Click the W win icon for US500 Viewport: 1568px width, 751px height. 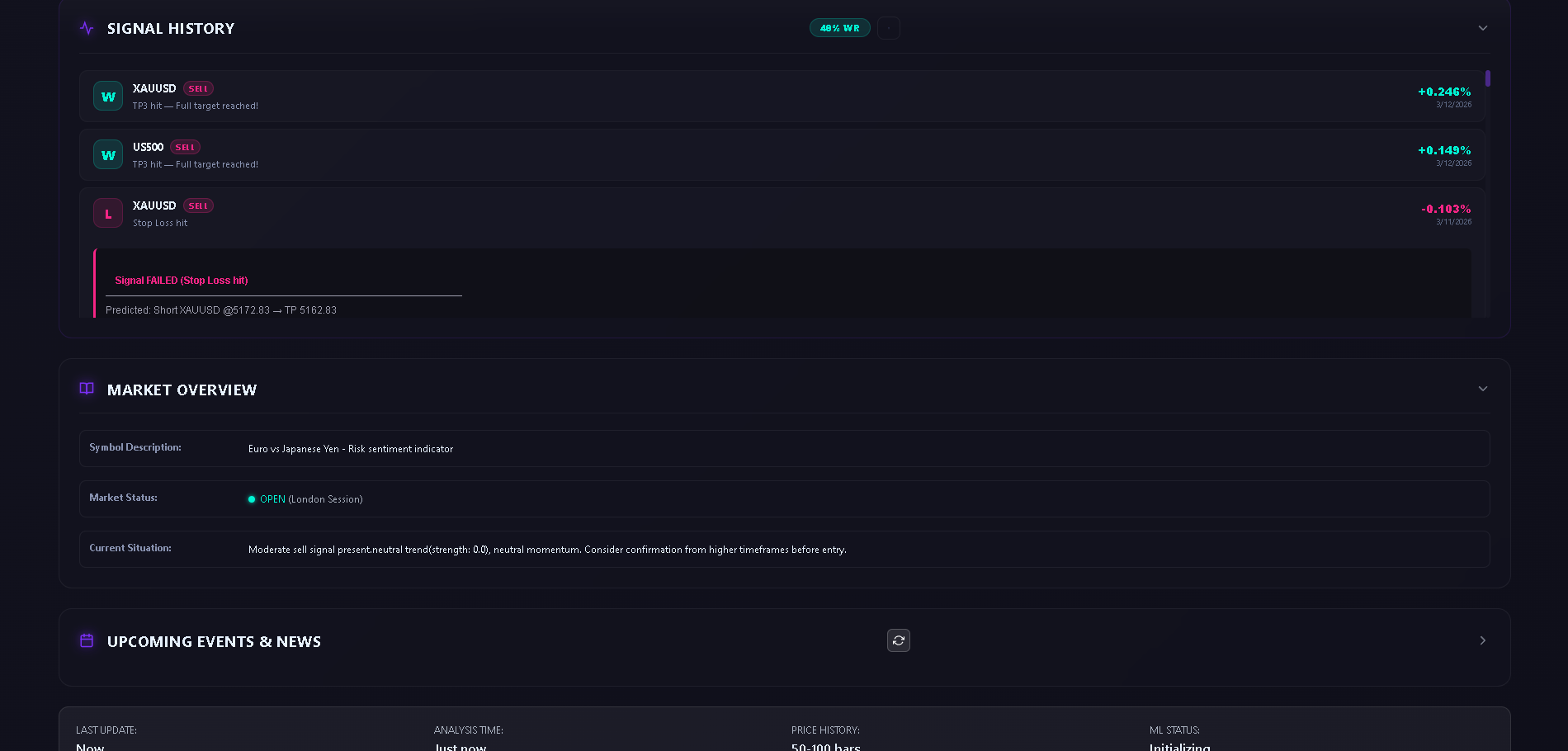click(x=108, y=155)
